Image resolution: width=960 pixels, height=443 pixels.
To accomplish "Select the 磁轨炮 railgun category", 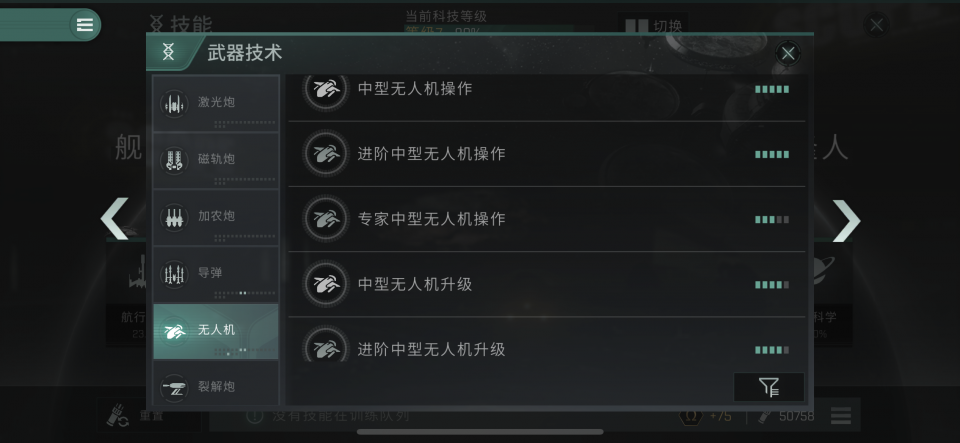I will 216,160.
